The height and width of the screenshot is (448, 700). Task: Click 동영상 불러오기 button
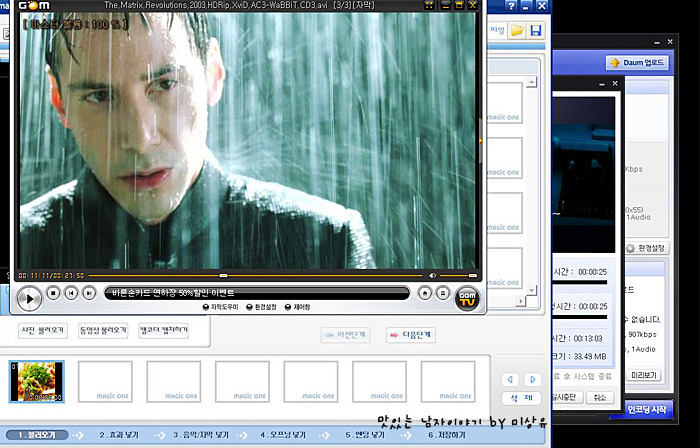103,331
